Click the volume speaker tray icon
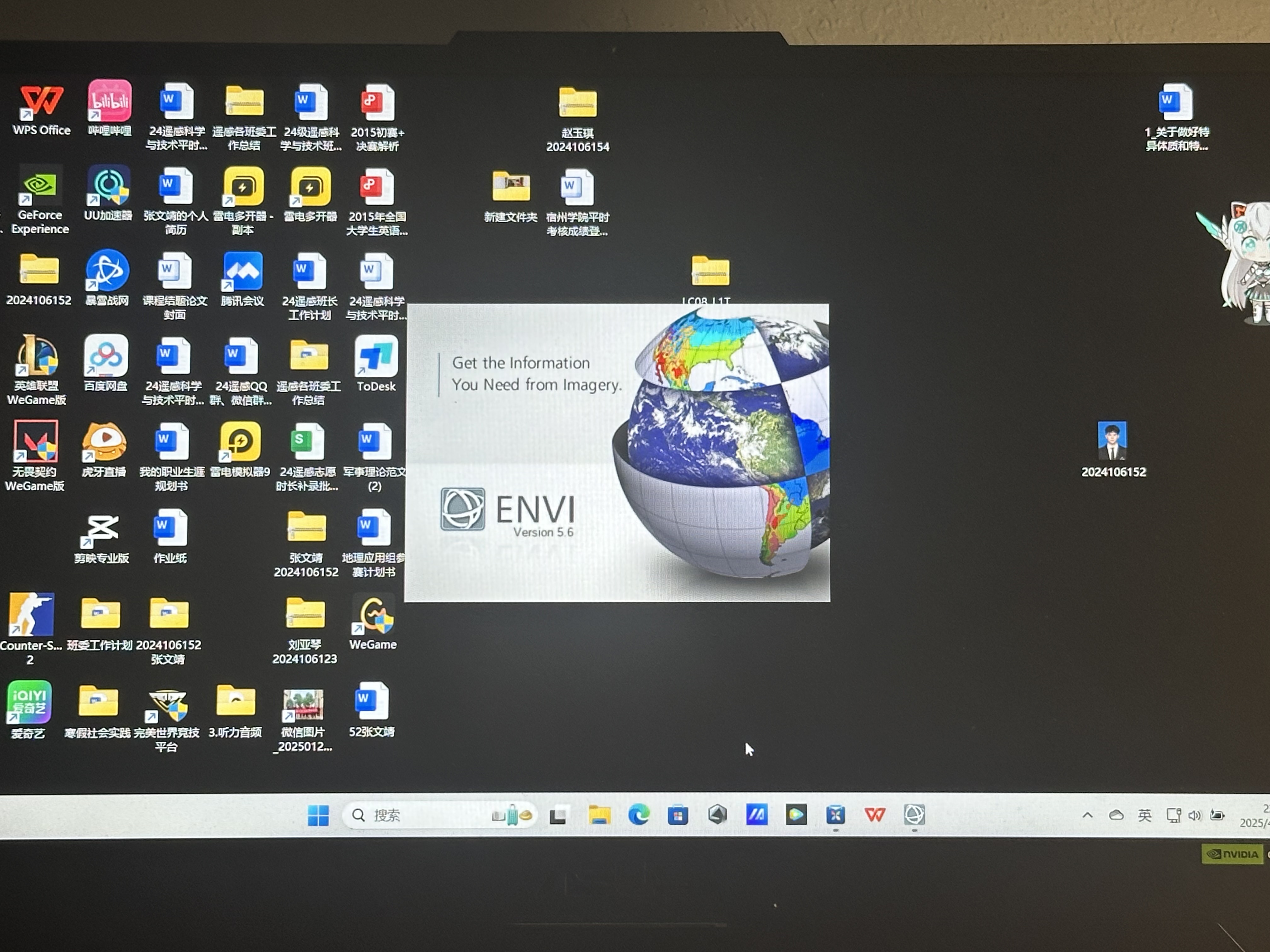Screen dimensions: 1270x952 pos(1195,815)
